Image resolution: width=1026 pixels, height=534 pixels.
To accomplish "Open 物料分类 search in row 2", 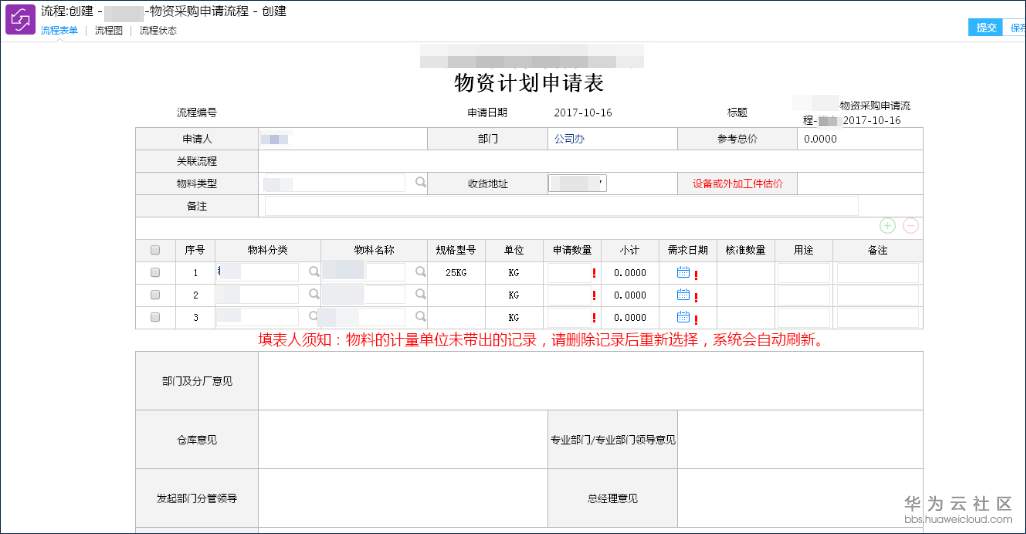I will (x=314, y=294).
